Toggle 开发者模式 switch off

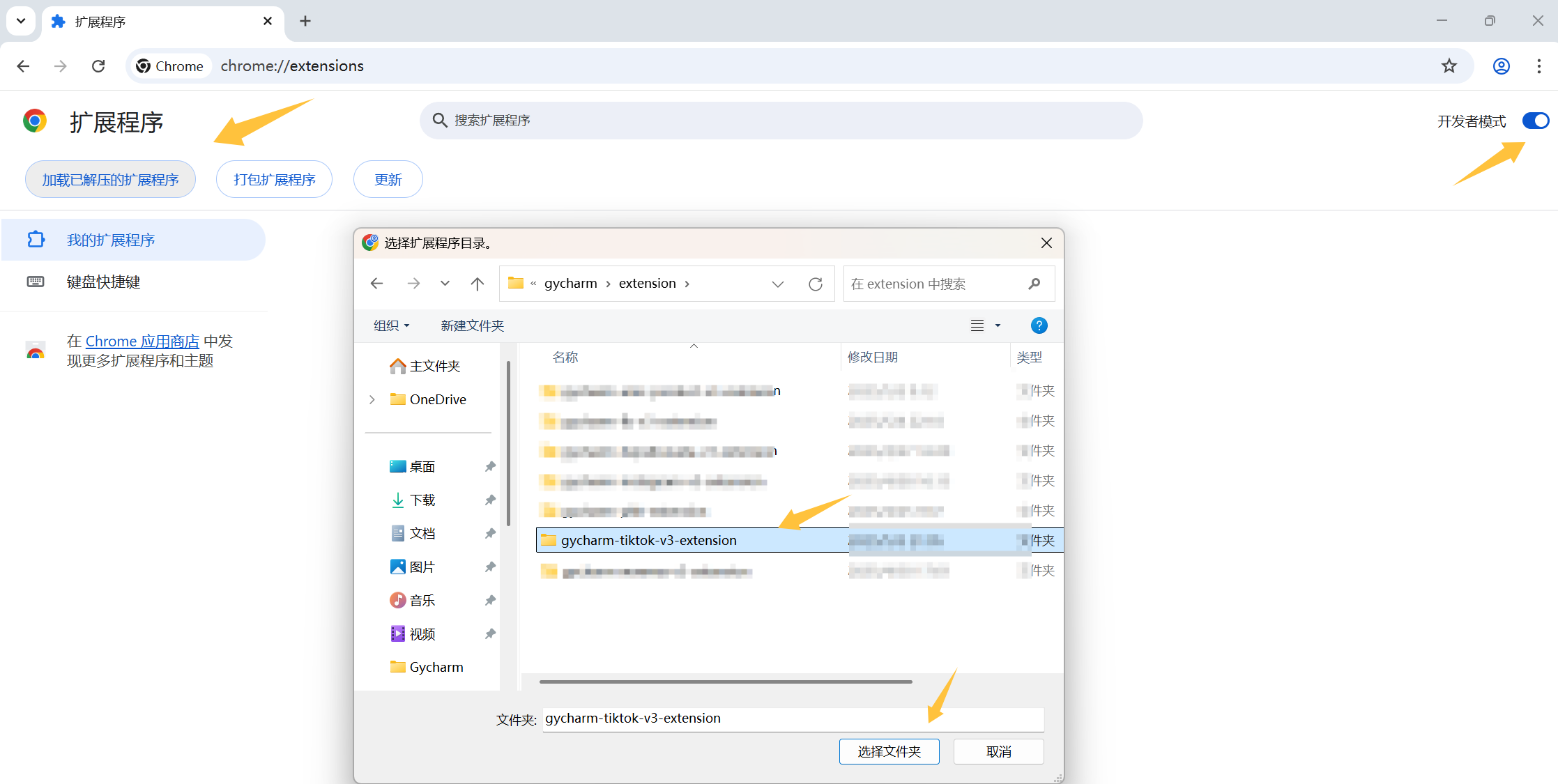(x=1535, y=121)
